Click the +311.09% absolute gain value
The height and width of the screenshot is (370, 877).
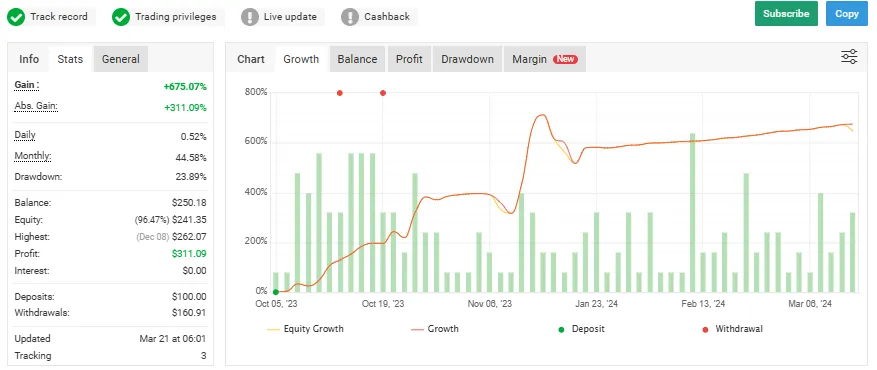[x=185, y=107]
